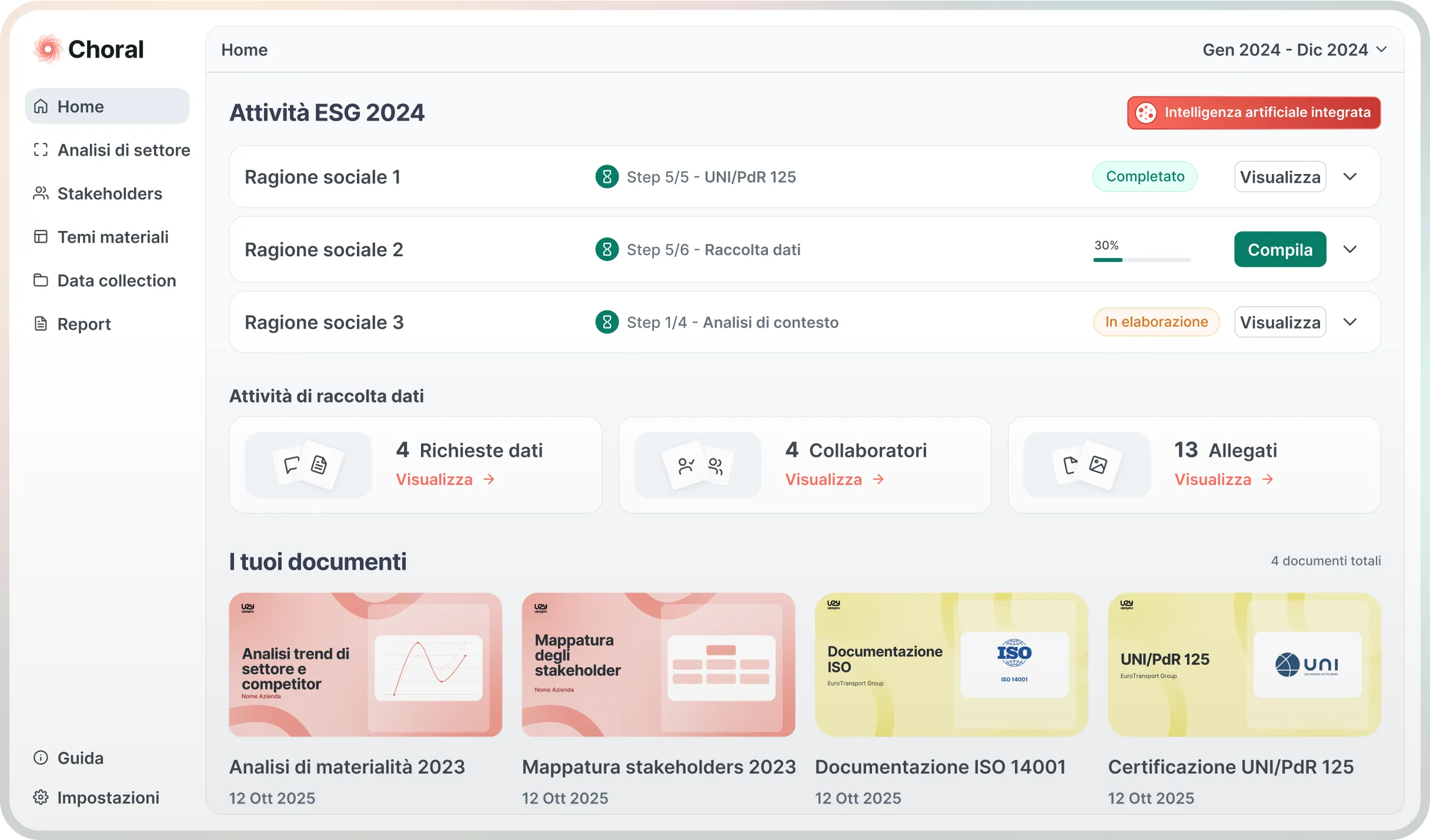
Task: Expand the Ragione sociale 1 row chevron
Action: click(1350, 177)
